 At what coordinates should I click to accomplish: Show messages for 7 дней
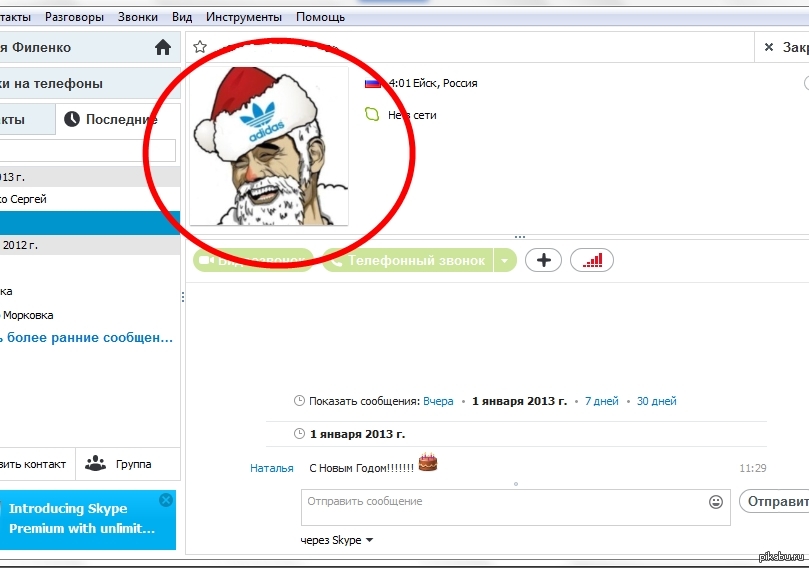point(602,401)
